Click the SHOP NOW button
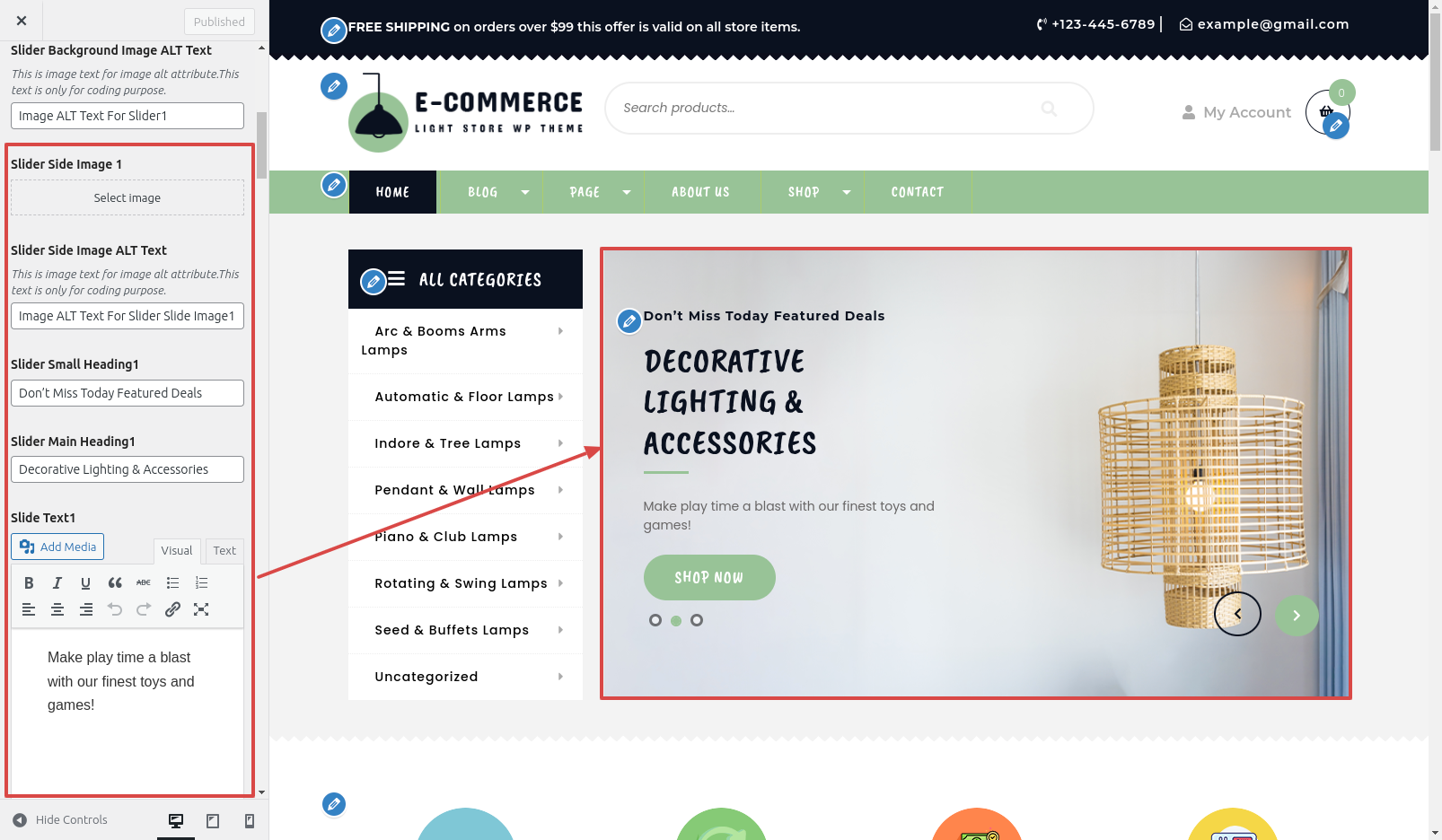 pos(709,577)
